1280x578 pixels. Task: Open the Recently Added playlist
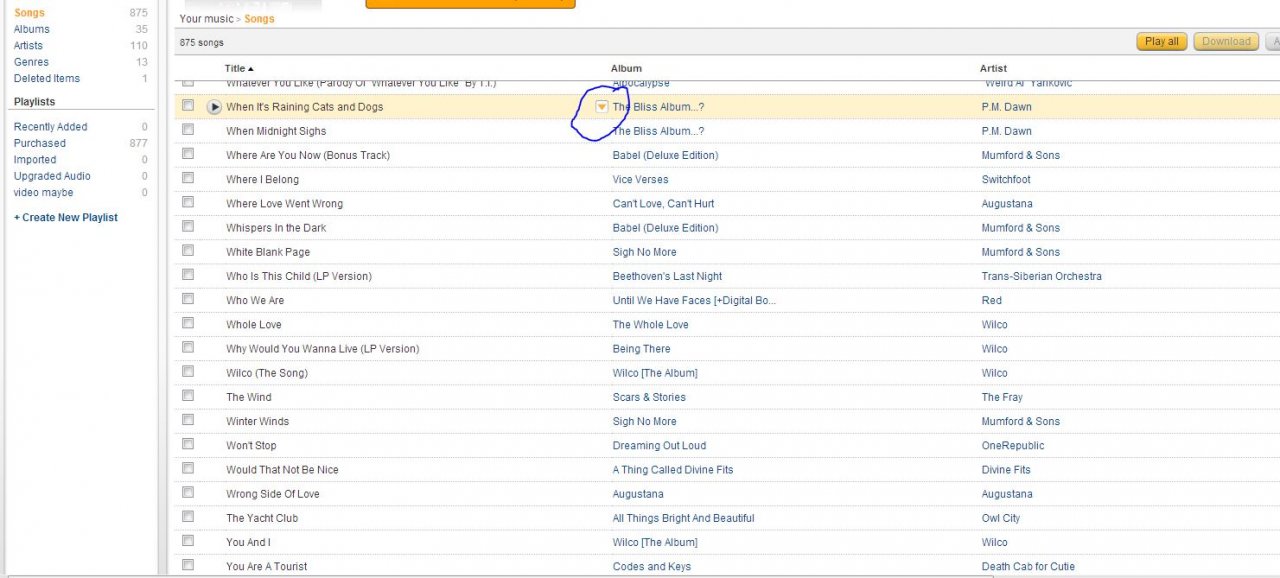pyautogui.click(x=51, y=127)
